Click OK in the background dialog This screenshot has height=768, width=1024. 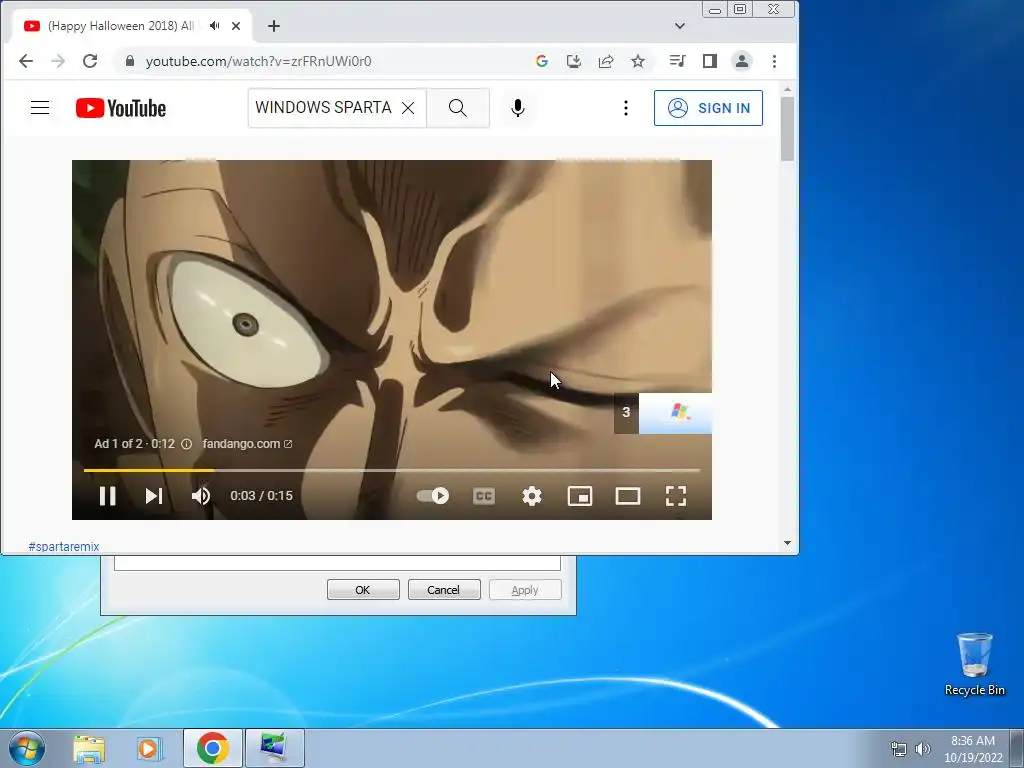[363, 590]
